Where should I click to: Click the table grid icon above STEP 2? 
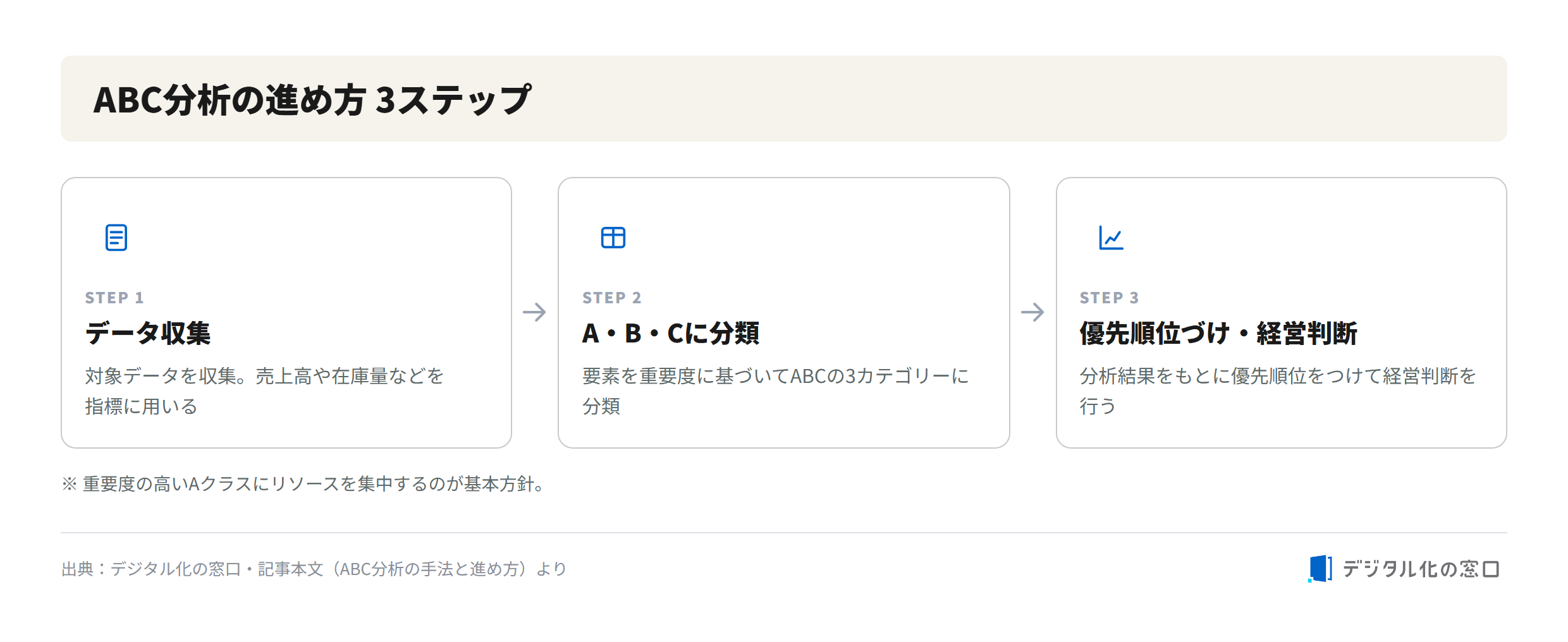pyautogui.click(x=613, y=238)
